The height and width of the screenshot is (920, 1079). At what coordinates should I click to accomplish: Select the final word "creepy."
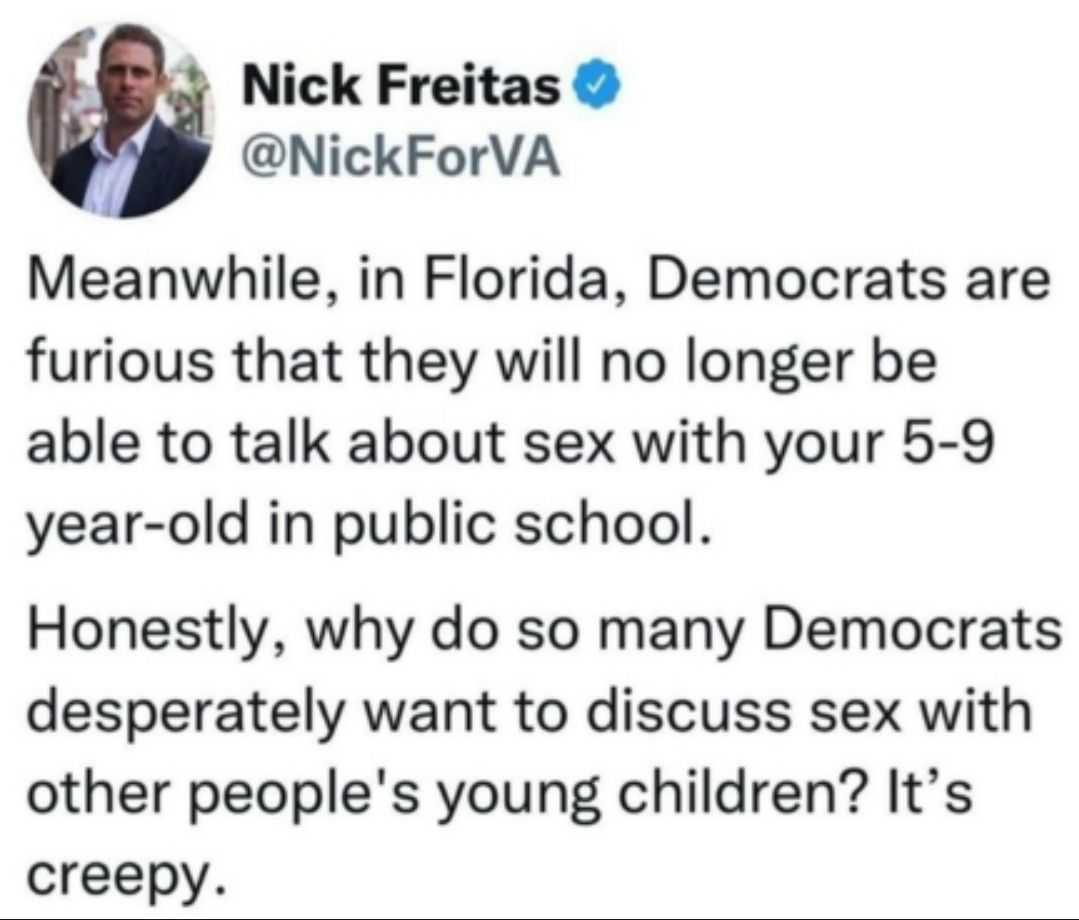(x=126, y=874)
